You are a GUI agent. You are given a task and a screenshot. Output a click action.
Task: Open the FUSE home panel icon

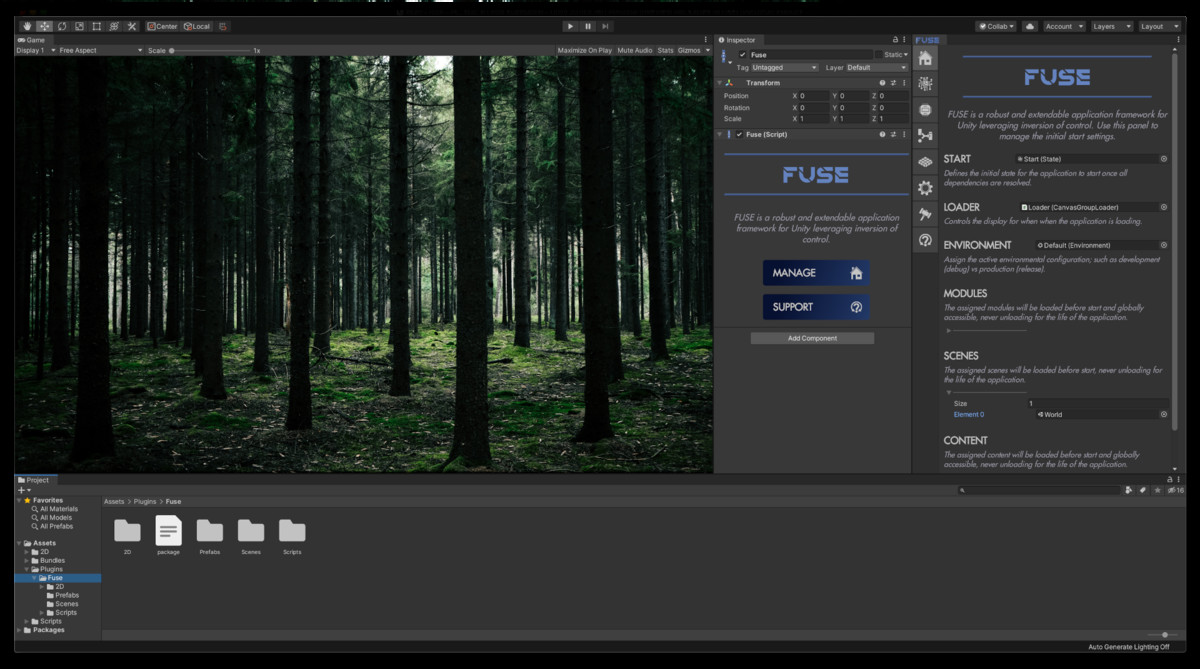pyautogui.click(x=925, y=57)
